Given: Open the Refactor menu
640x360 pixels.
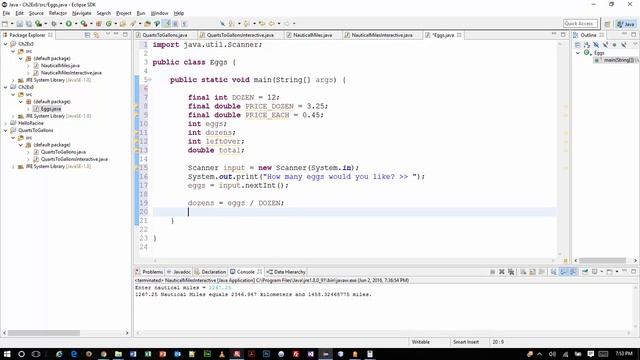Looking at the screenshot, I should click(x=58, y=13).
